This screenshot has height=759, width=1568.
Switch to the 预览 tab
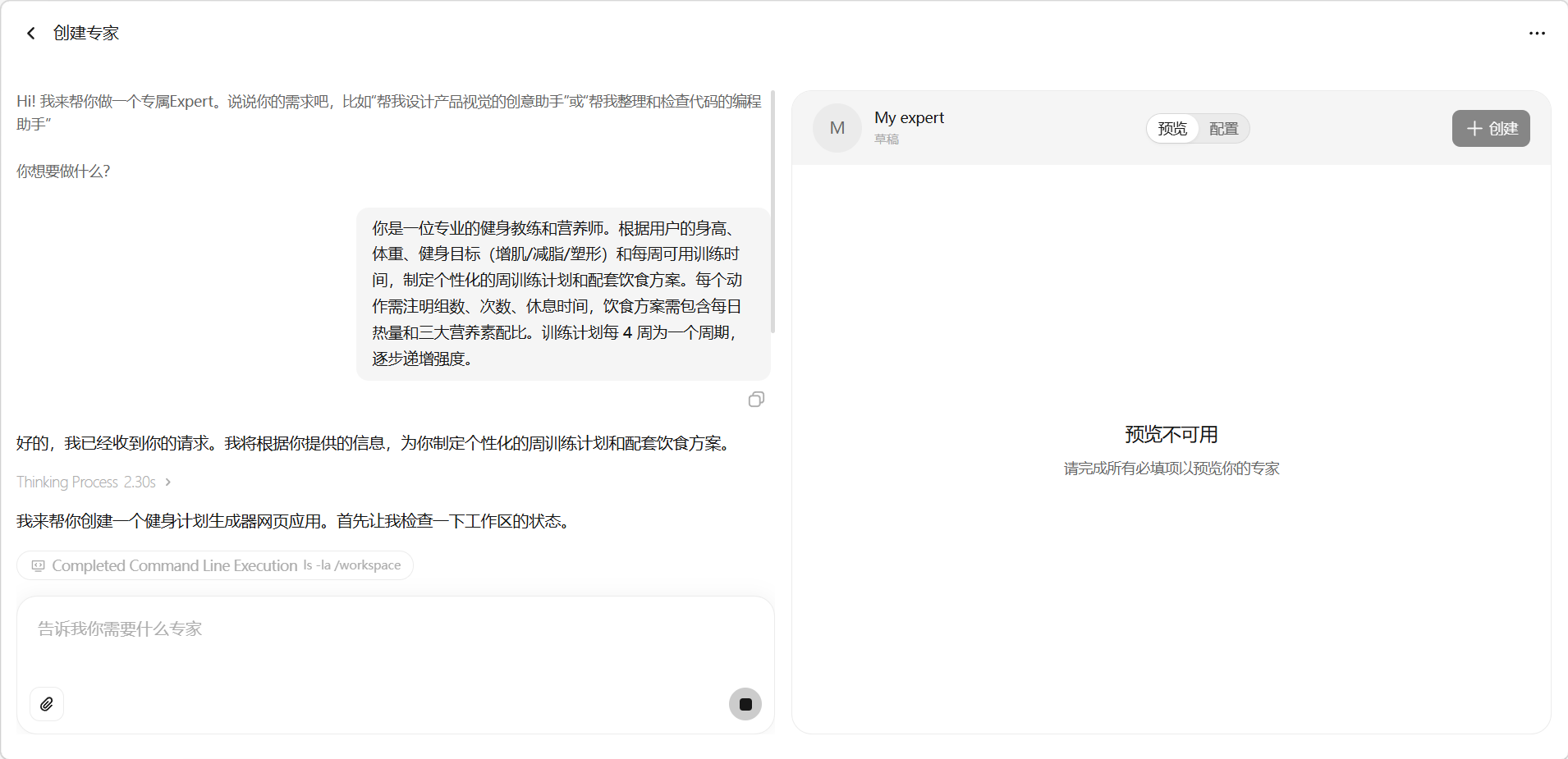1172,129
